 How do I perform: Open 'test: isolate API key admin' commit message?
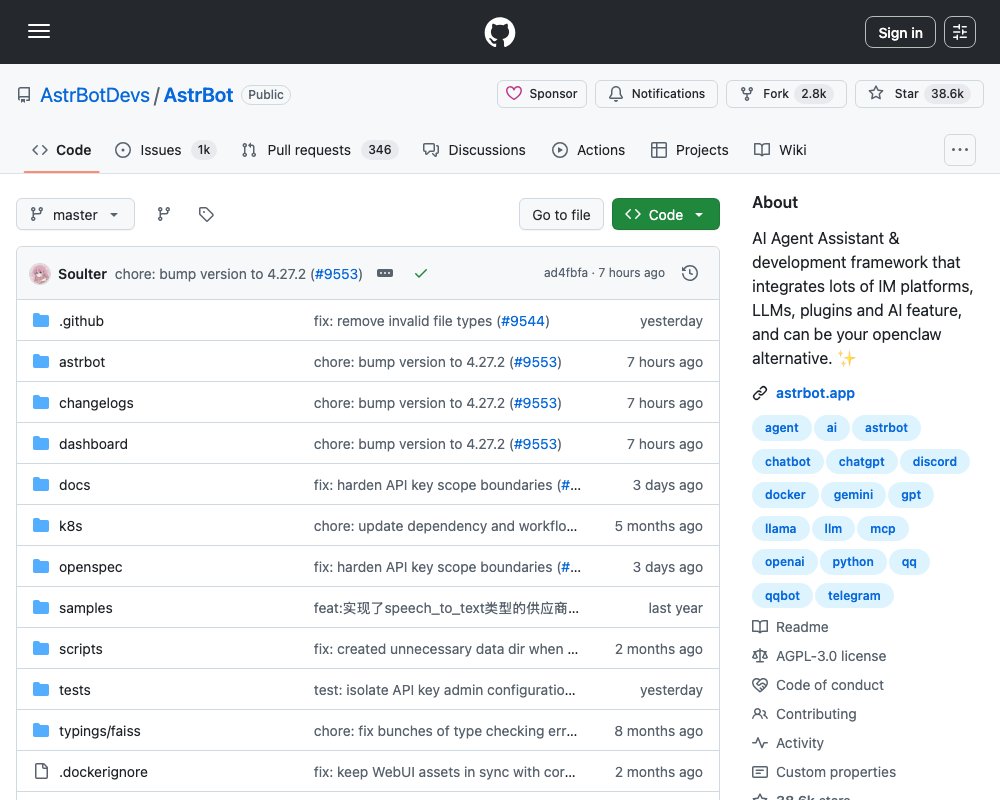(444, 690)
